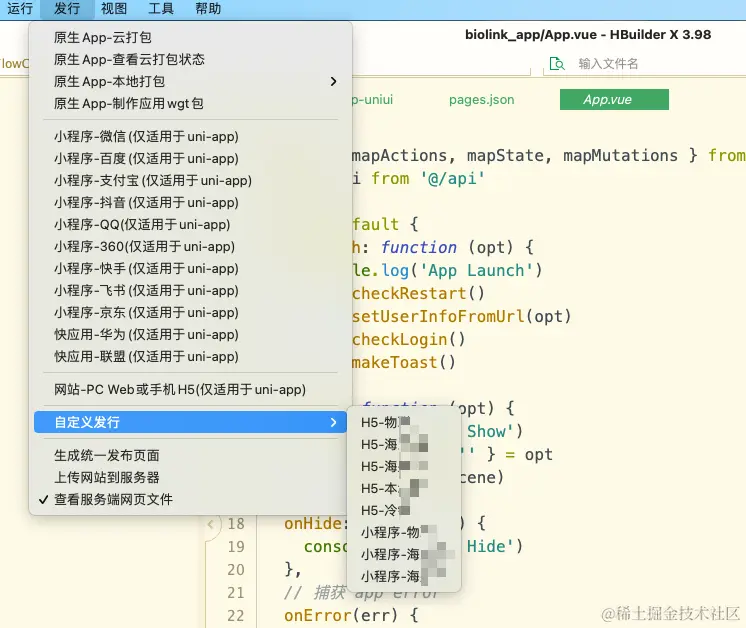Click the file search icon
Viewport: 746px width, 628px height.
pos(557,63)
